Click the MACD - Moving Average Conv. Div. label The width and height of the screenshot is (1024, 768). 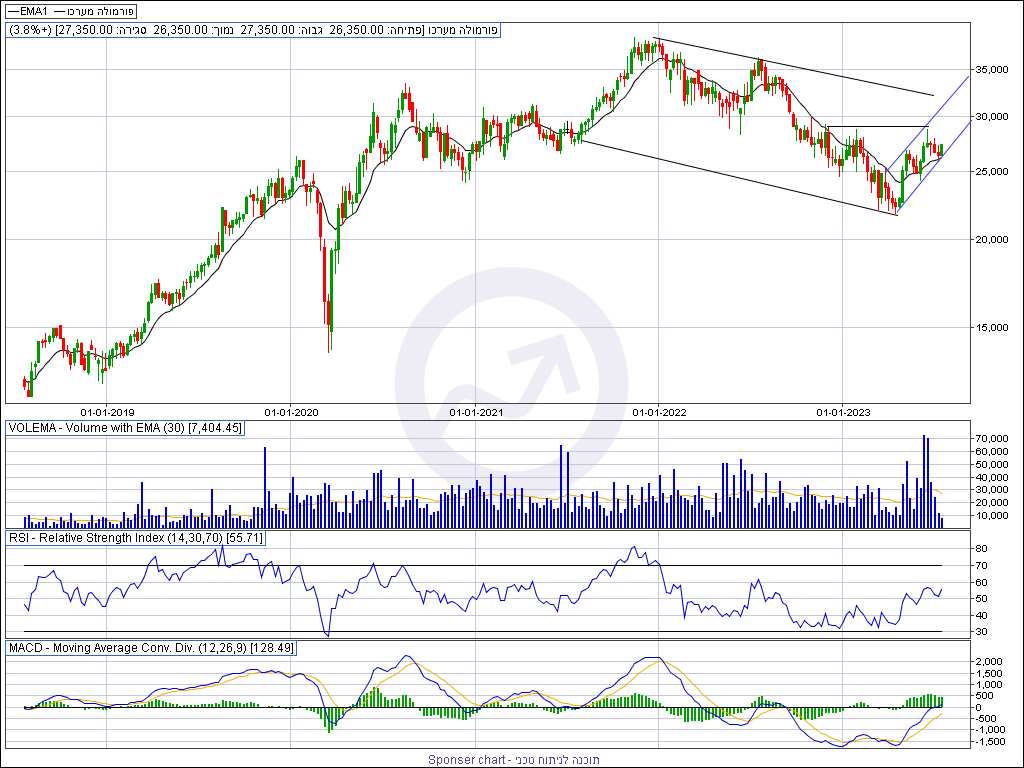151,648
